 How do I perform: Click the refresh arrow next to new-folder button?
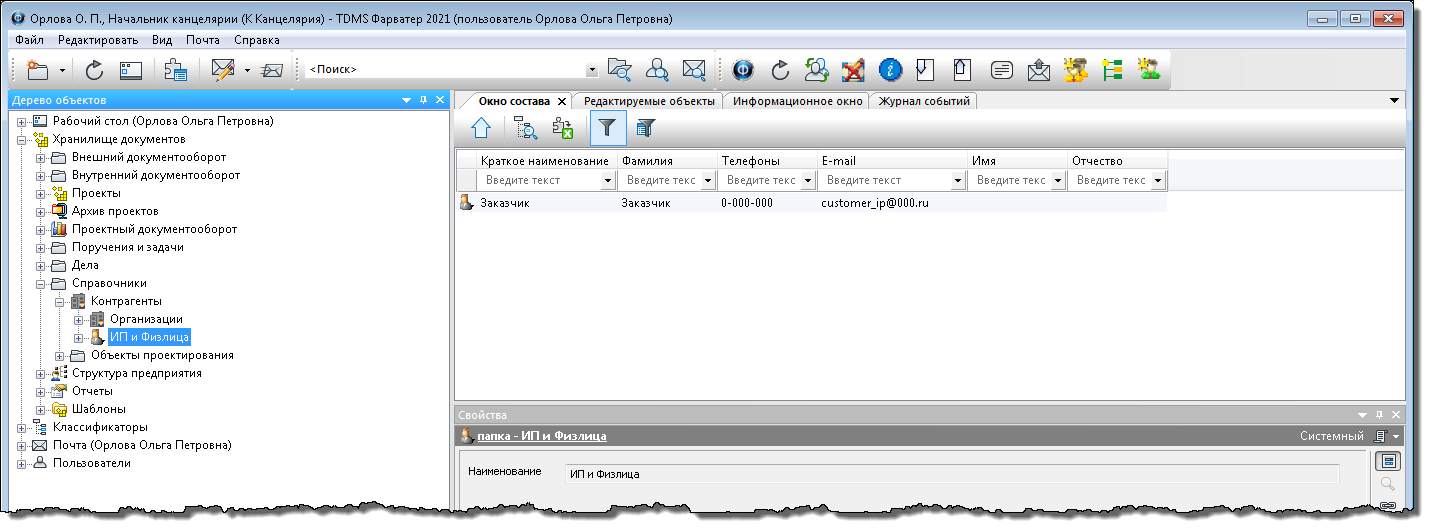pos(94,70)
